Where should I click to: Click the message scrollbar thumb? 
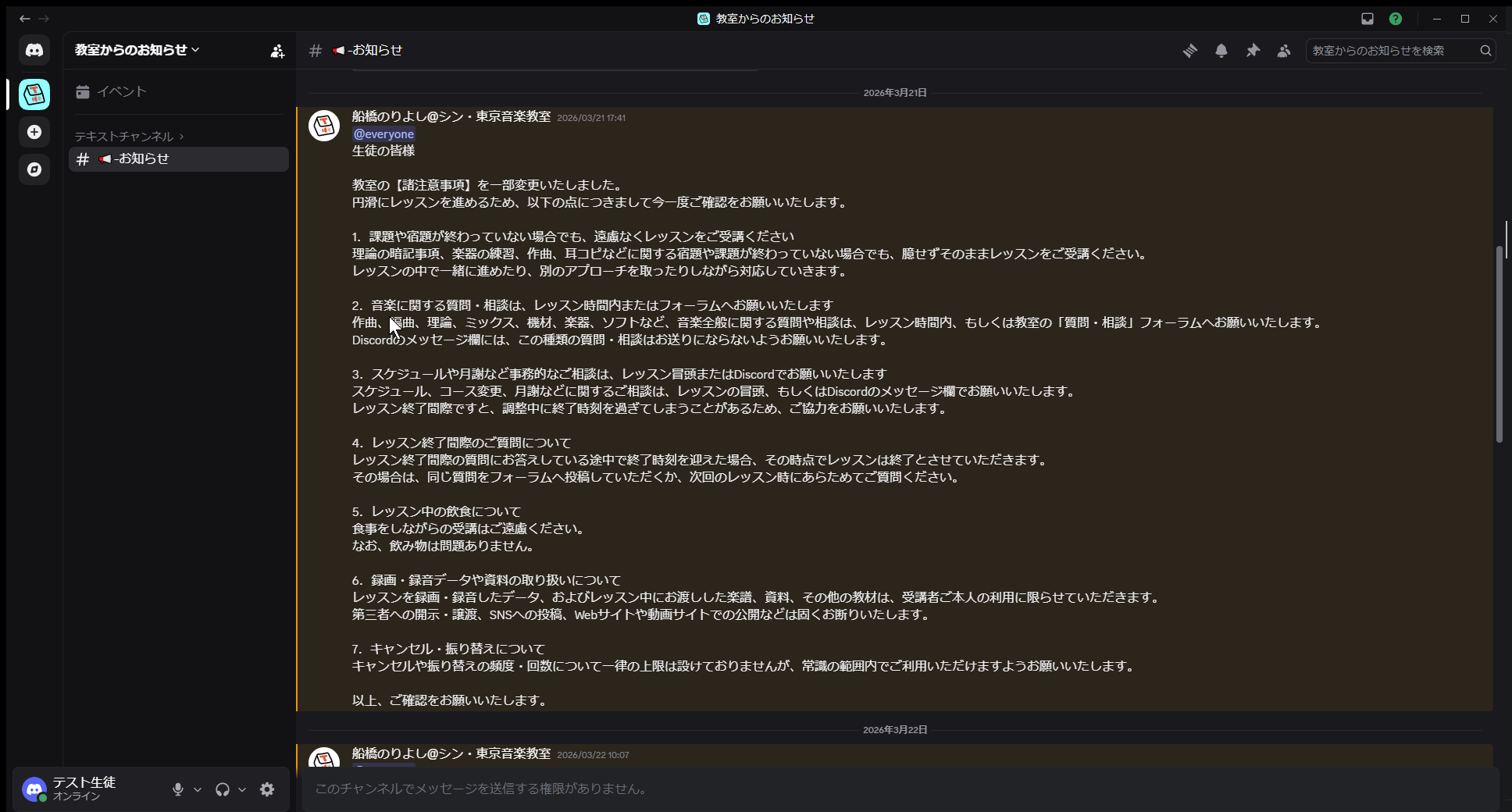1500,344
